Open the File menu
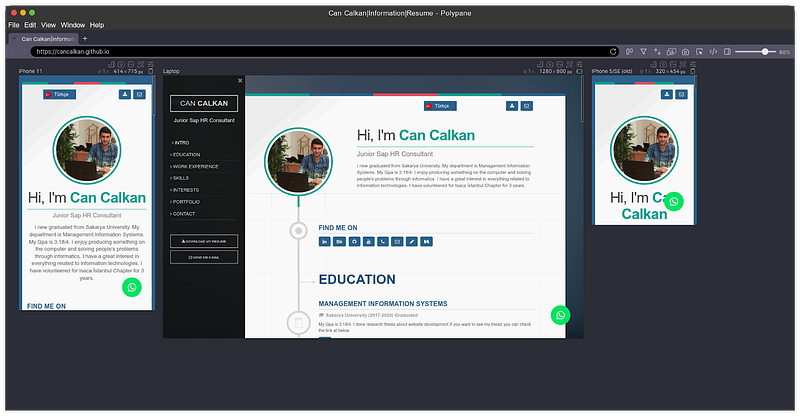This screenshot has width=800, height=416. tap(14, 25)
